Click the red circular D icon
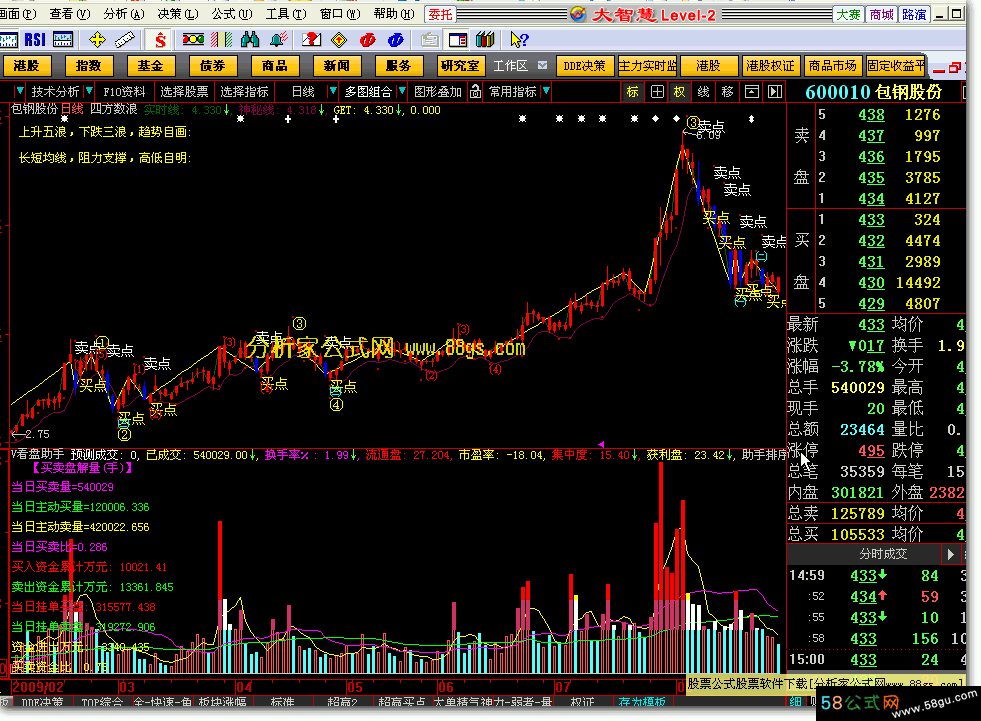 pos(368,40)
